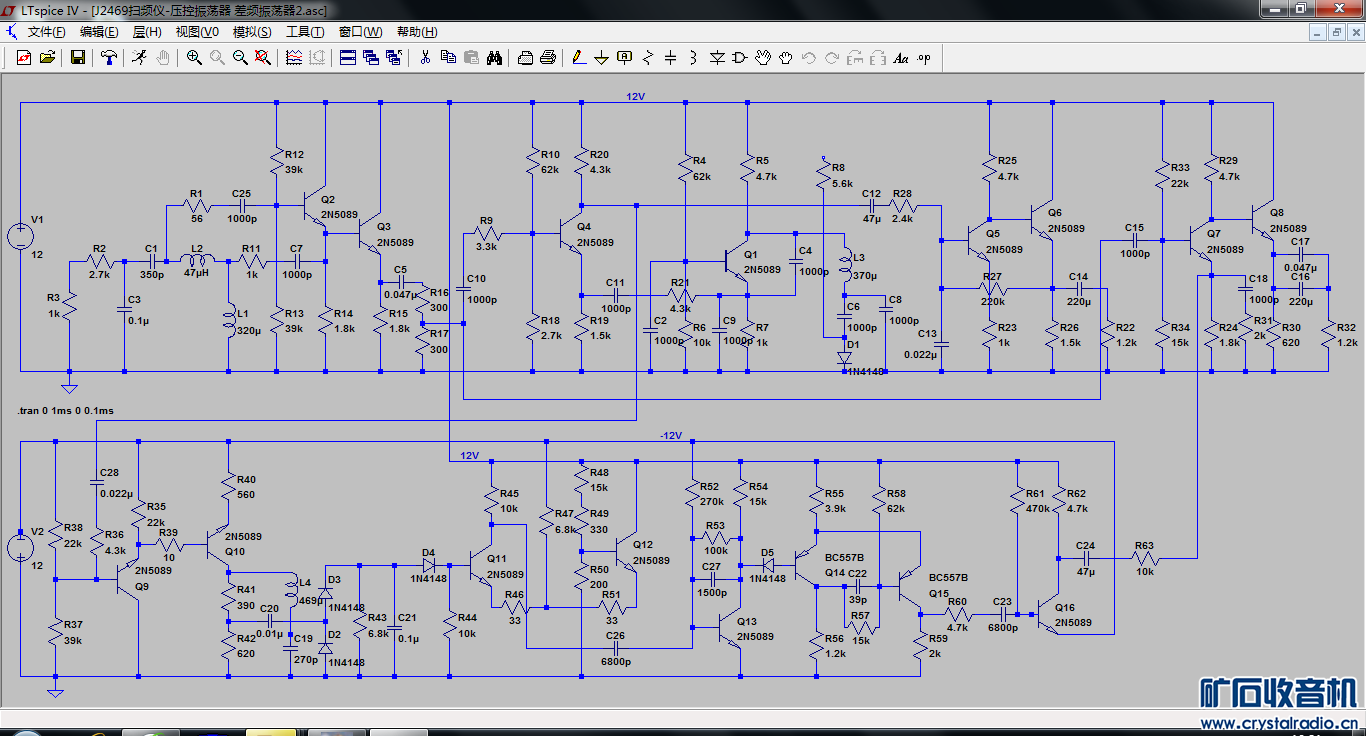The height and width of the screenshot is (736, 1366).
Task: Click the 'V2' source label
Action: 37,531
